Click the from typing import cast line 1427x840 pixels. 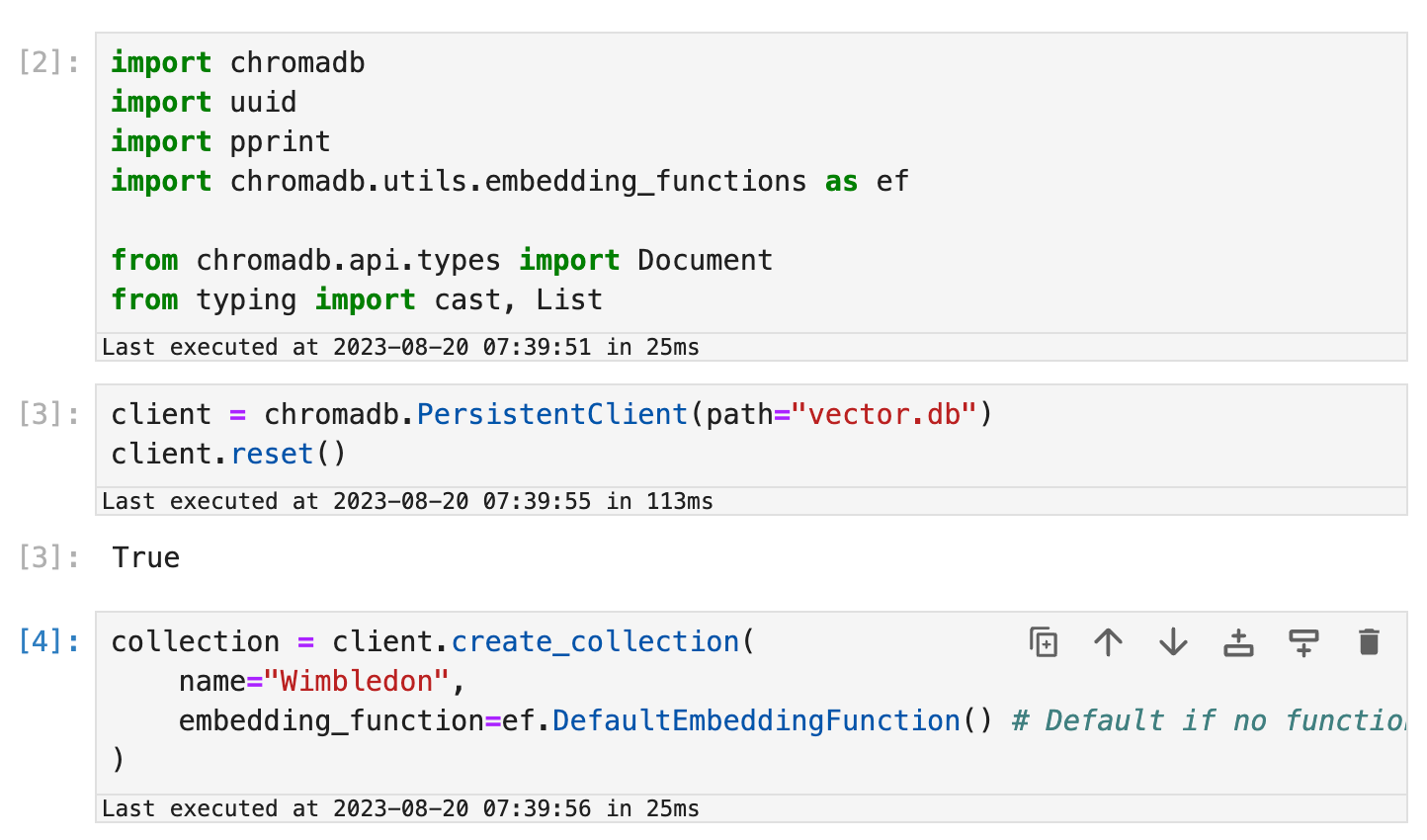pyautogui.click(x=357, y=300)
